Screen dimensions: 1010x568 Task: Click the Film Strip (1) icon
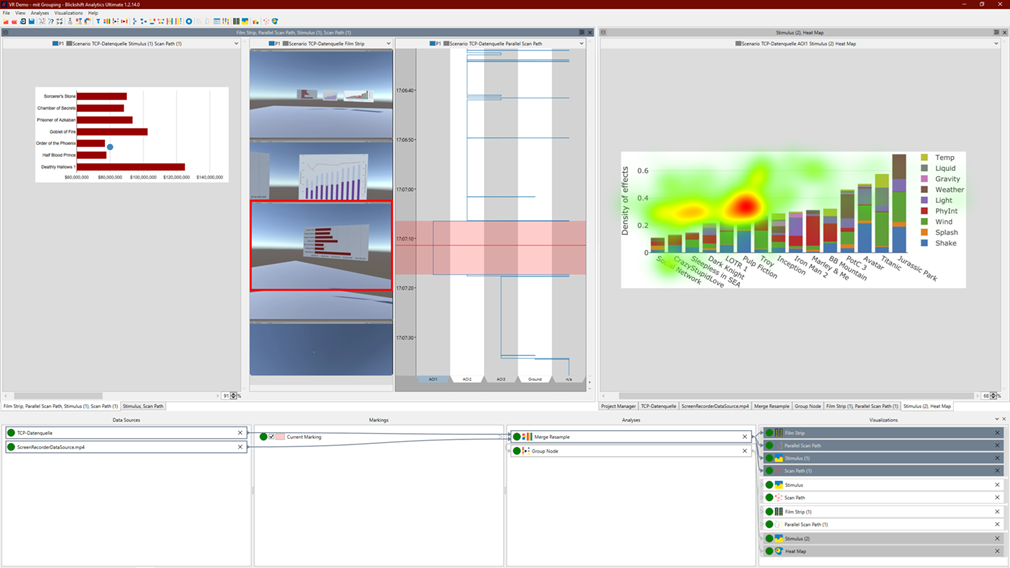click(x=779, y=512)
